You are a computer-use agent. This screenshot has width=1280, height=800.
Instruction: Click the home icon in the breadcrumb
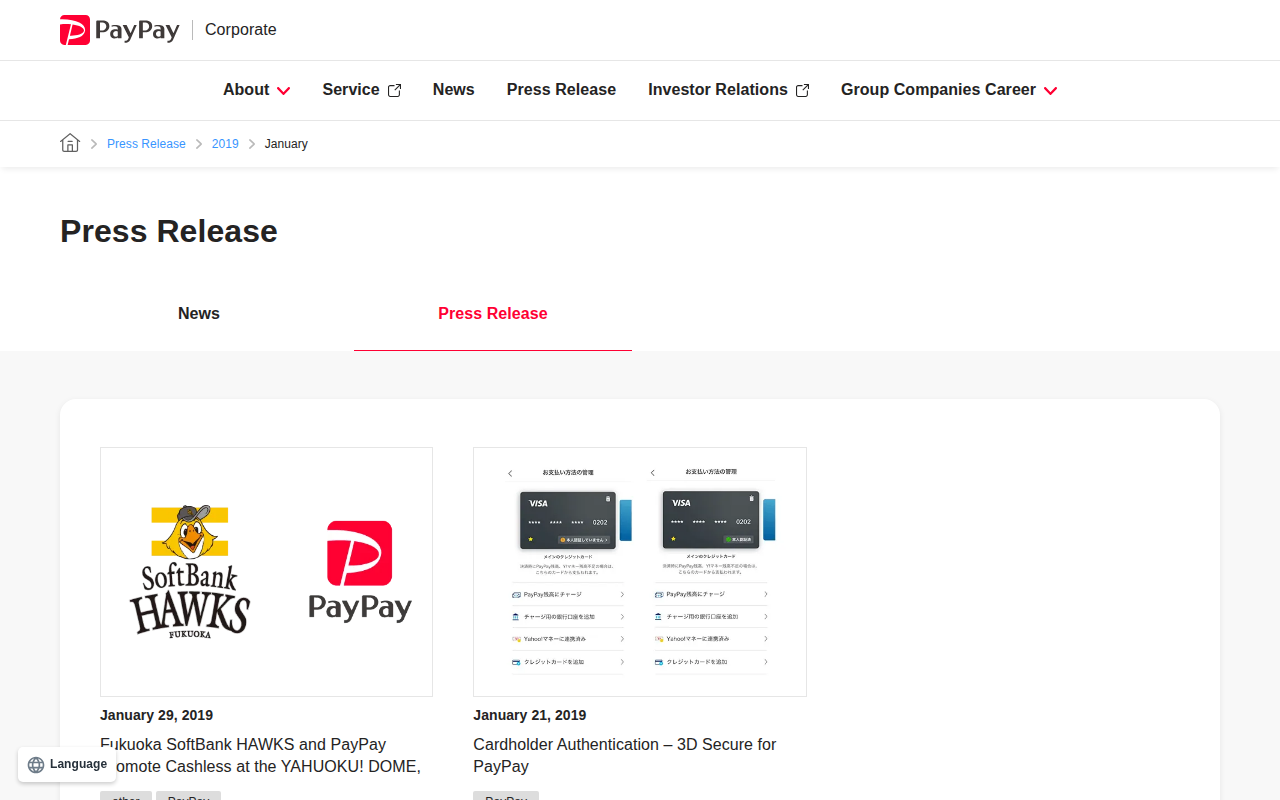pyautogui.click(x=70, y=143)
